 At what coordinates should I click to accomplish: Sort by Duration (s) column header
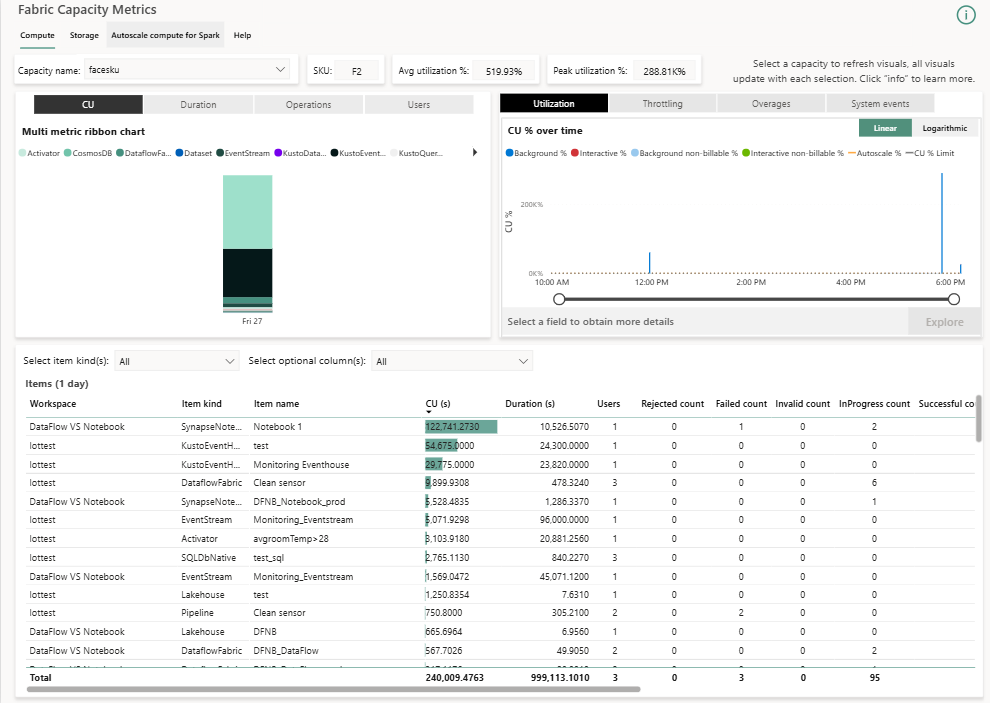pos(530,404)
